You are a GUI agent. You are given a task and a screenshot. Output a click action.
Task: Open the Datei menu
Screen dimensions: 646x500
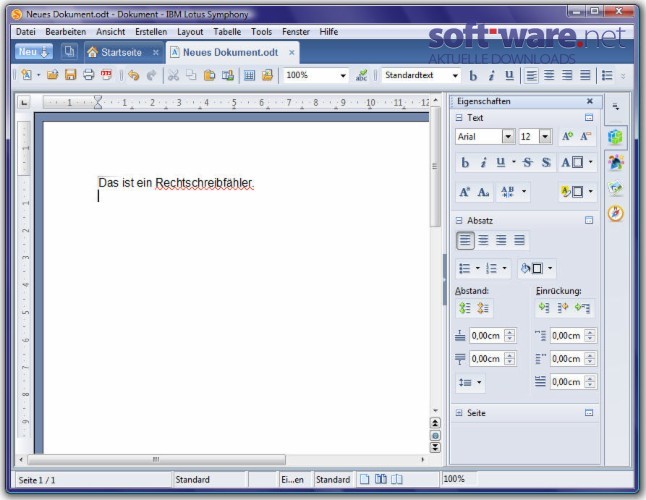(x=26, y=32)
